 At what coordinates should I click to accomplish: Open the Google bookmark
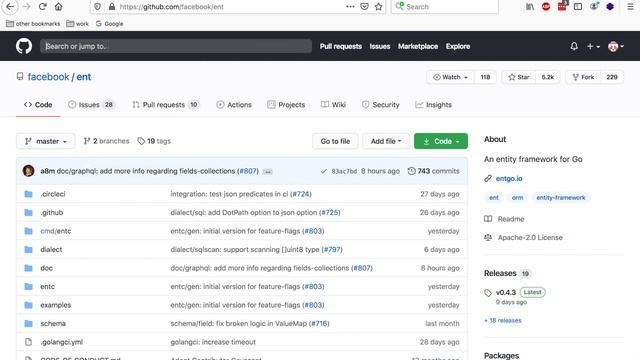click(109, 24)
